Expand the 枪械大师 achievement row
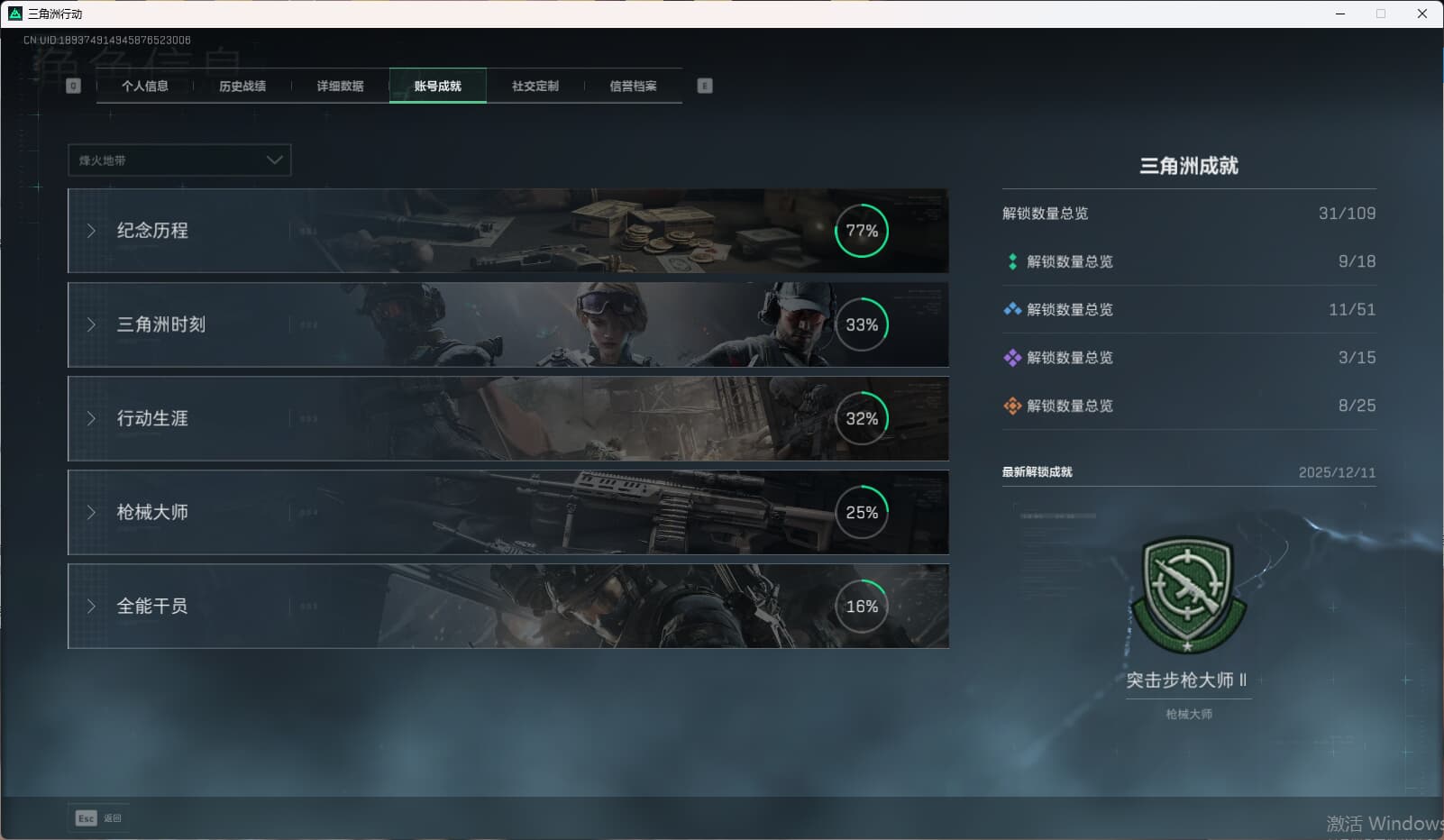The image size is (1444, 840). click(151, 512)
